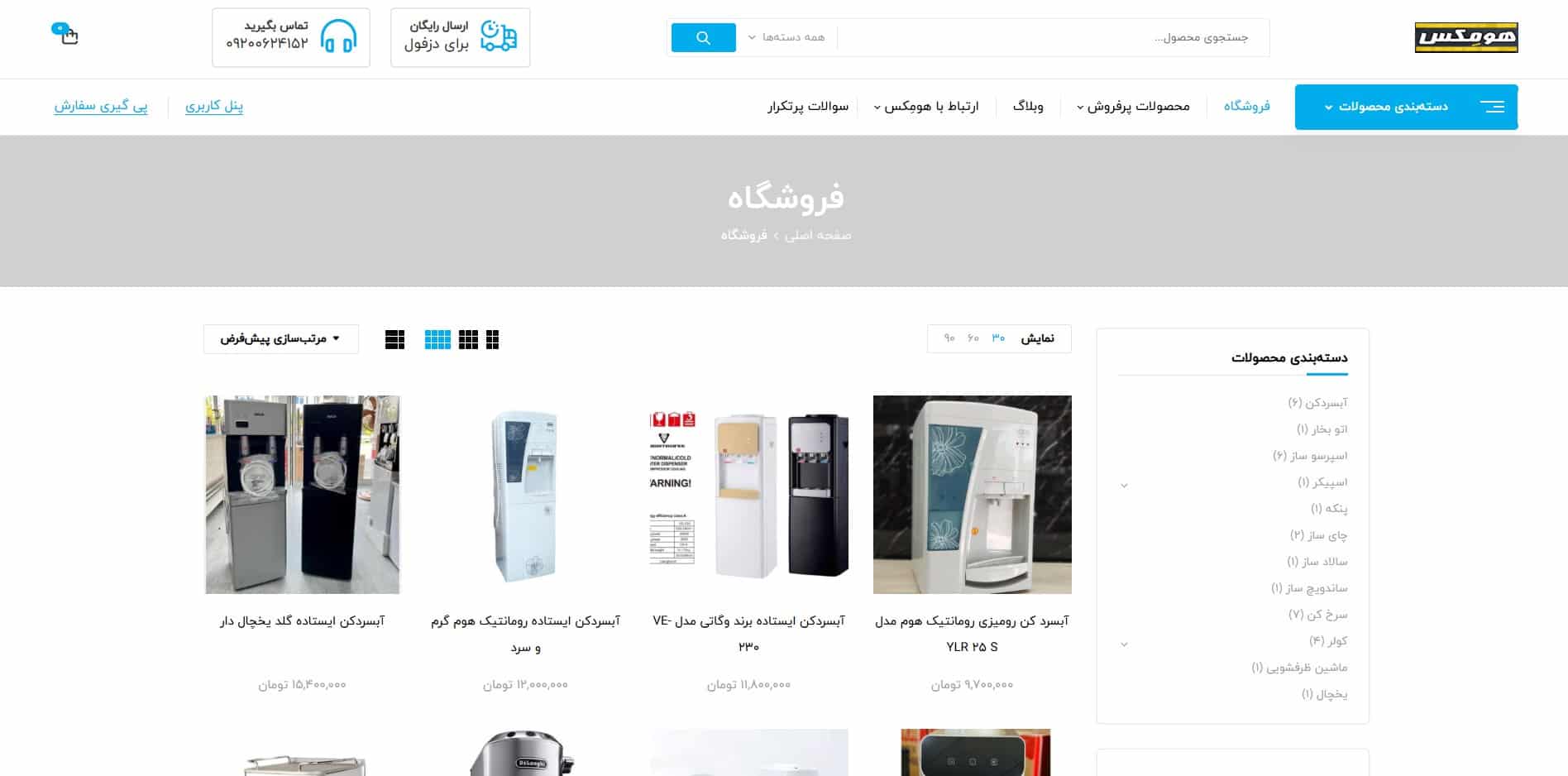Open the همه دسته‌ها category dropdown
This screenshot has height=776, width=1568.
pyautogui.click(x=786, y=37)
